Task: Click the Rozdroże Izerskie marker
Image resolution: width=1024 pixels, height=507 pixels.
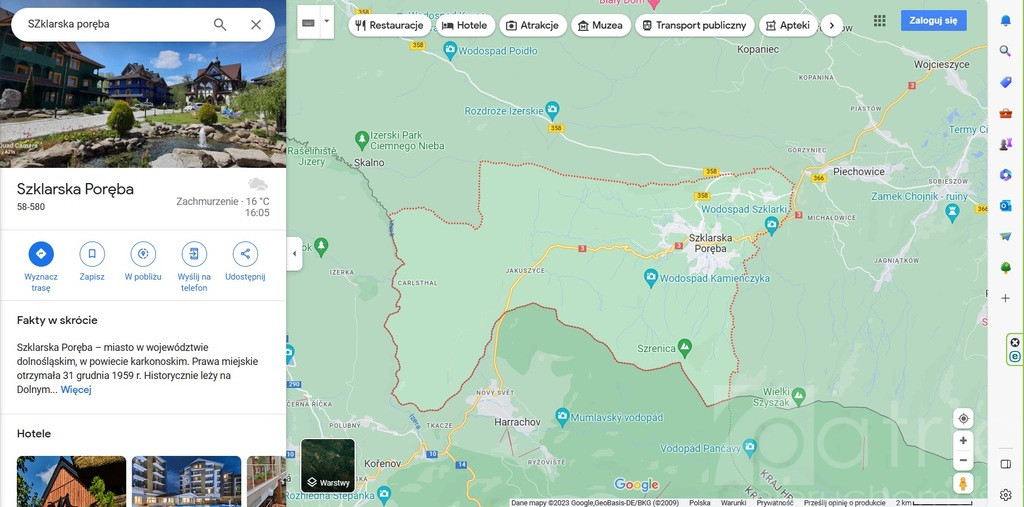Action: click(552, 108)
